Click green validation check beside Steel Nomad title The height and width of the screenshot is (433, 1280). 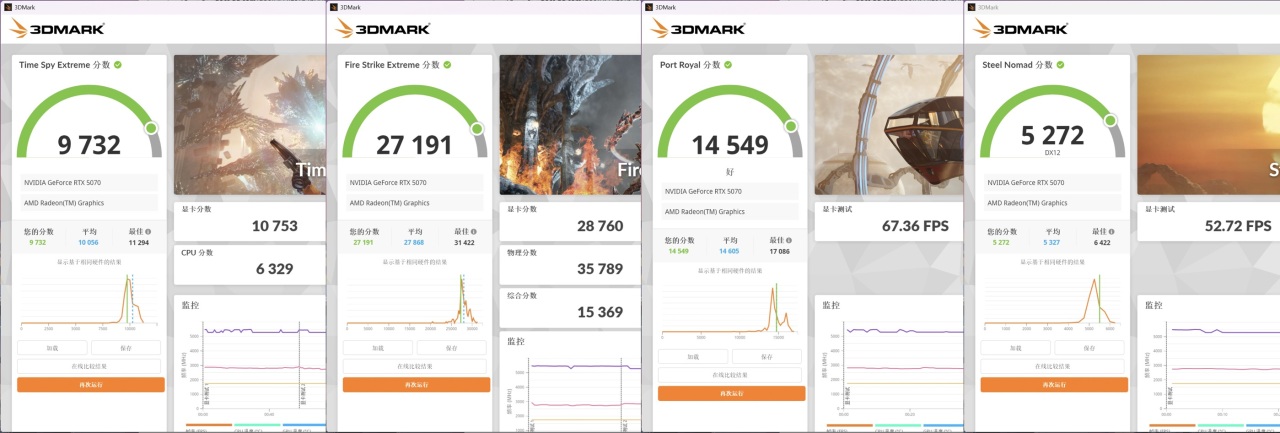(x=1062, y=65)
